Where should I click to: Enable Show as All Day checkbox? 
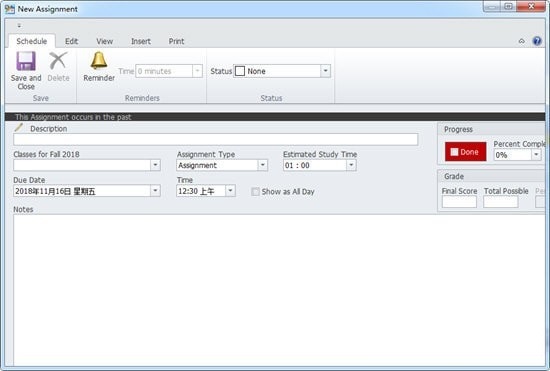[x=255, y=191]
